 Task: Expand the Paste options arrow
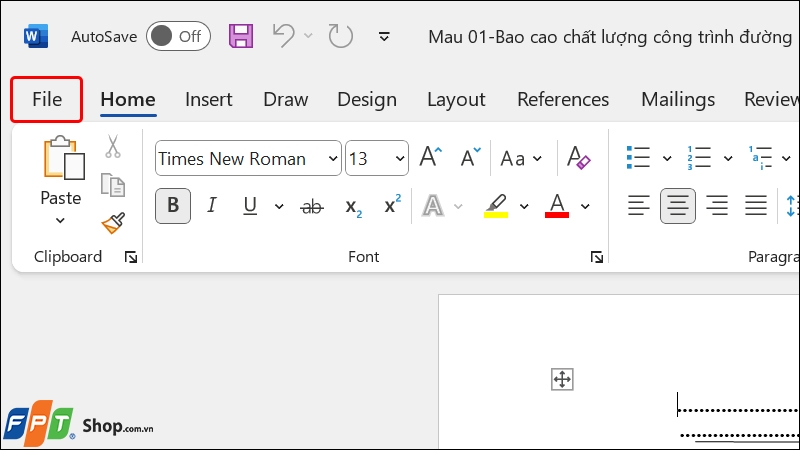[60, 221]
